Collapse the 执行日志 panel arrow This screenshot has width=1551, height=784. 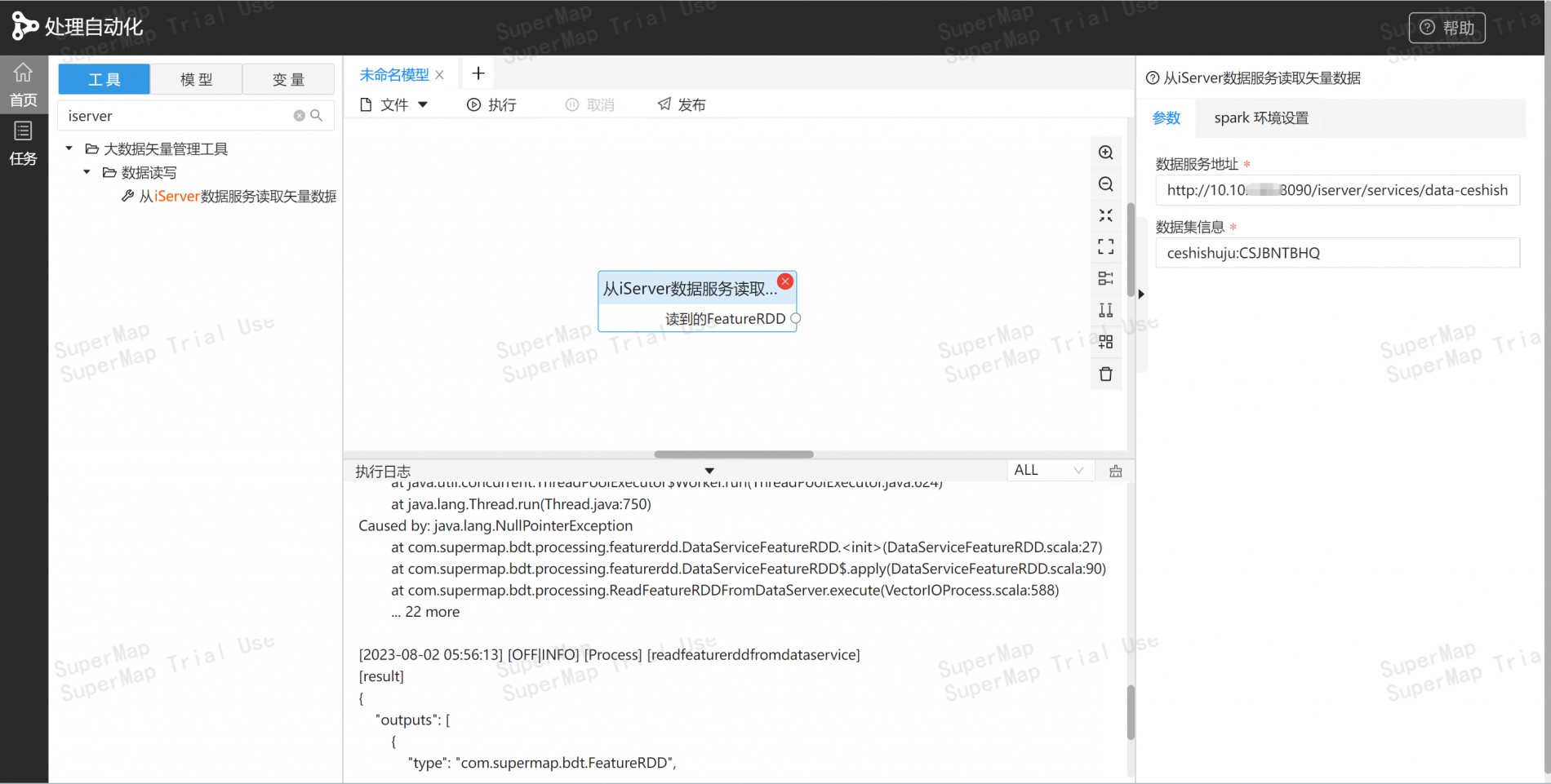tap(709, 471)
